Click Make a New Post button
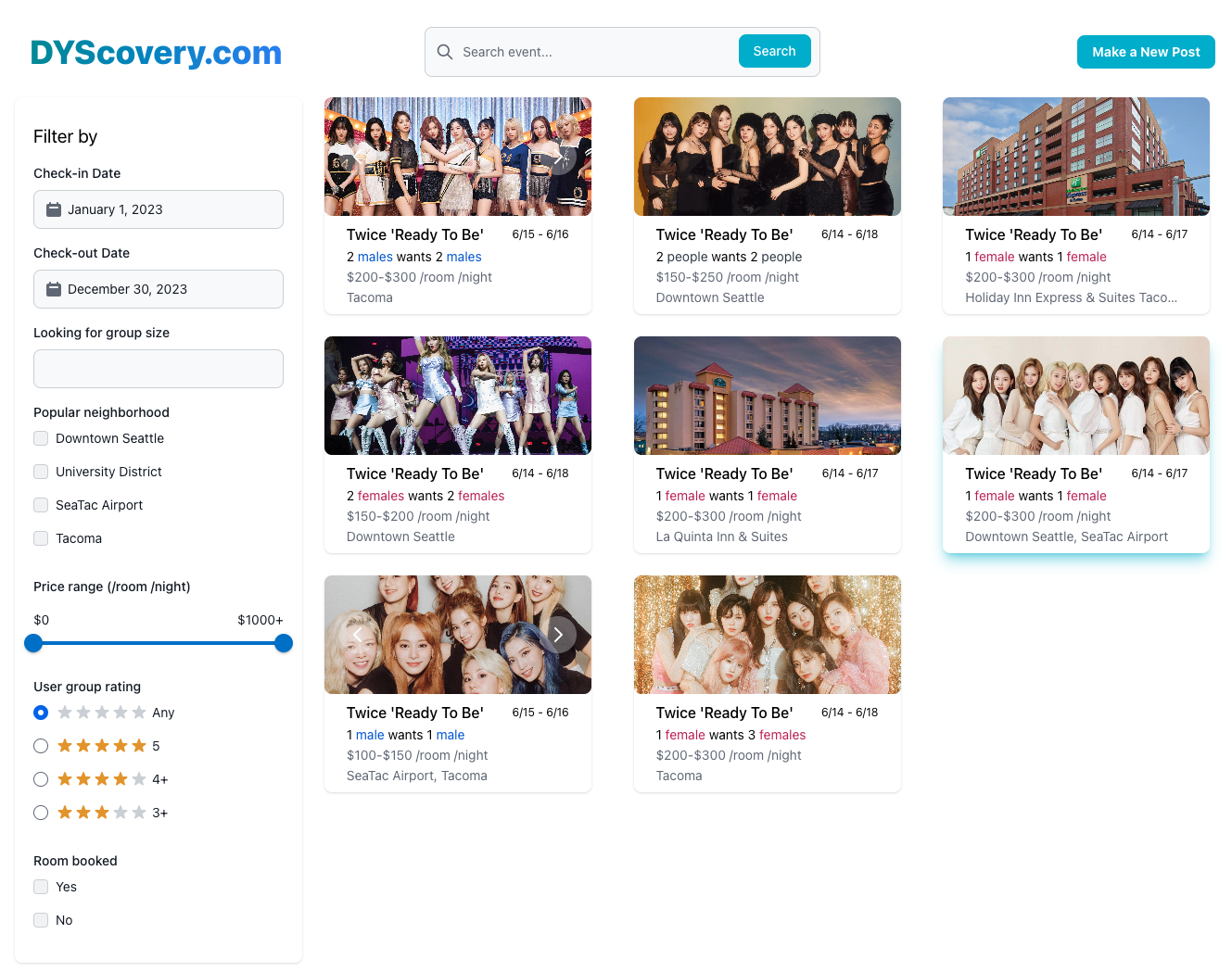 coord(1146,52)
